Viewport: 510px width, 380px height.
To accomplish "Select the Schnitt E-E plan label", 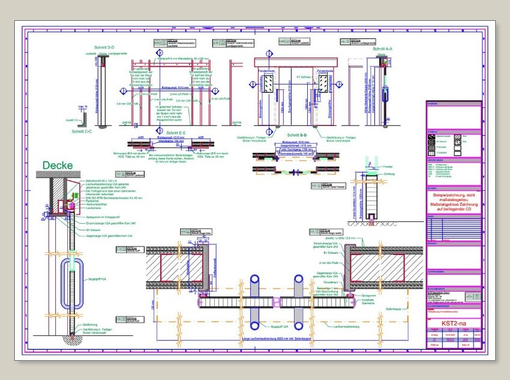I will [176, 132].
